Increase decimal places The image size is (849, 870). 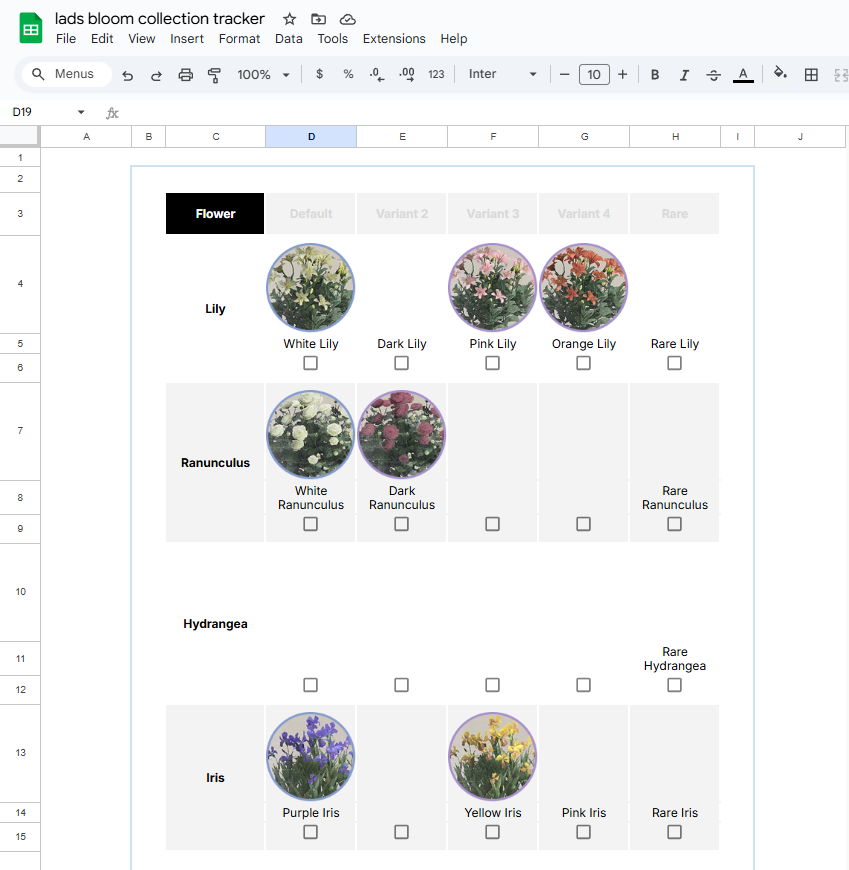point(407,74)
